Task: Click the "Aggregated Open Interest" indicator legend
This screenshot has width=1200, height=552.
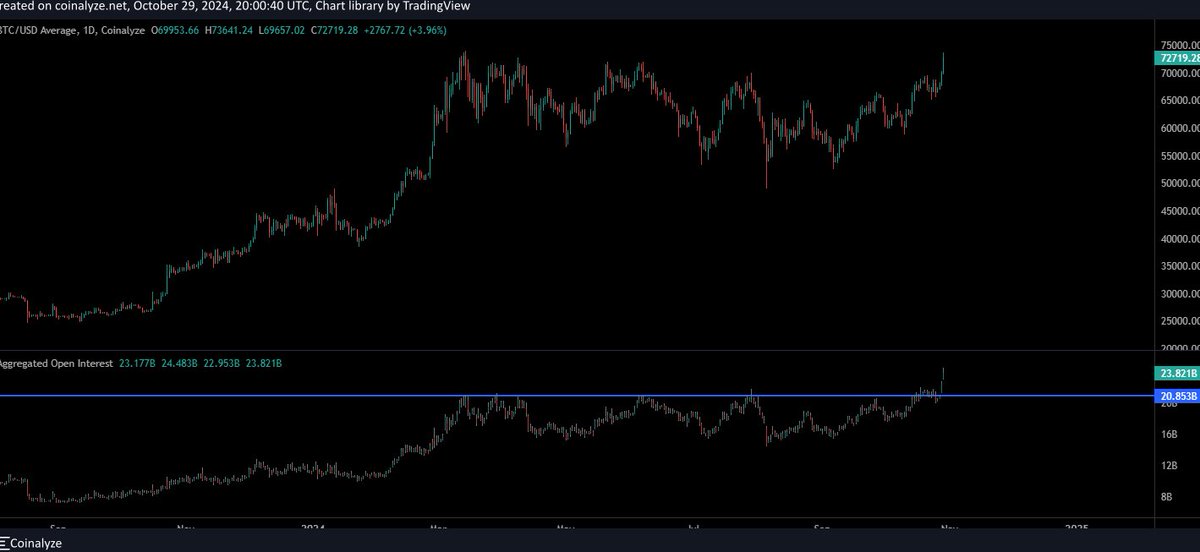Action: (56, 363)
